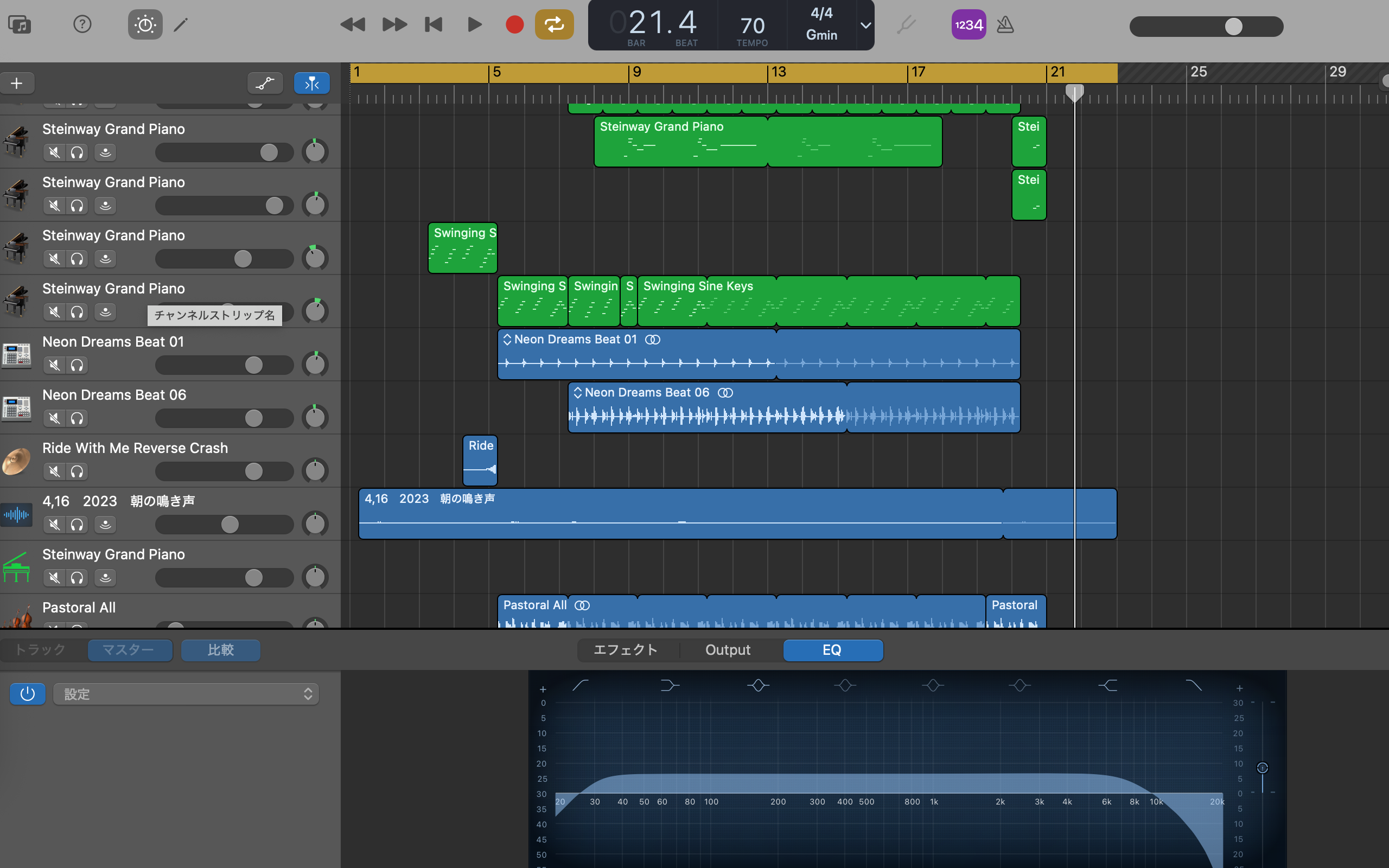Viewport: 1389px width, 868px height.
Task: Show automation with the curve icon
Action: (265, 84)
